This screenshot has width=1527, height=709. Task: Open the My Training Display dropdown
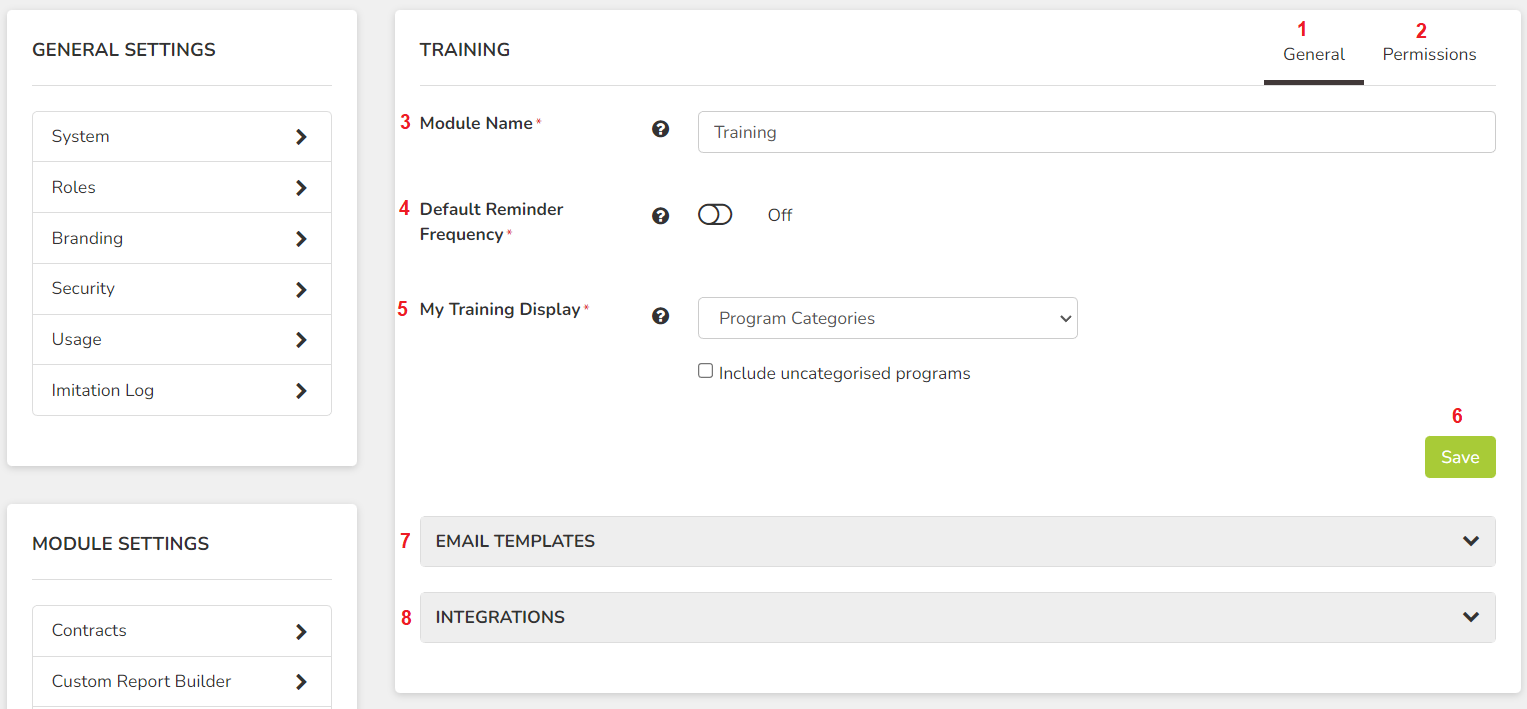tap(888, 318)
